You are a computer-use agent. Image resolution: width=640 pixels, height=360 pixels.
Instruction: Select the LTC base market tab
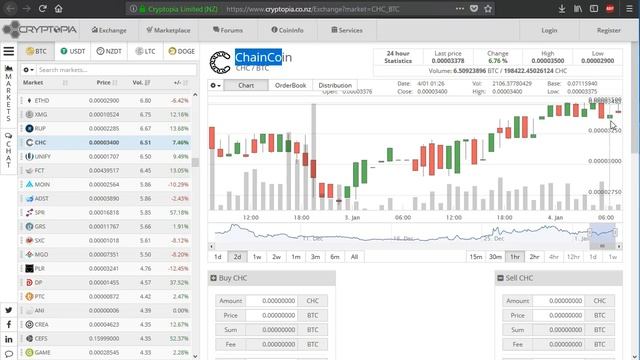click(145, 51)
